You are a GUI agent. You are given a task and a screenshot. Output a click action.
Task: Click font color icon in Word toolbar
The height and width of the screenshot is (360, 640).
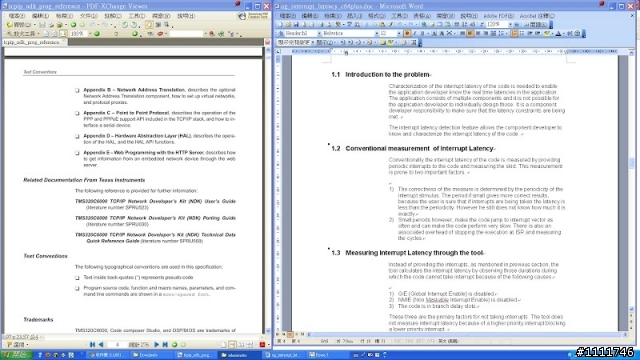(559, 33)
